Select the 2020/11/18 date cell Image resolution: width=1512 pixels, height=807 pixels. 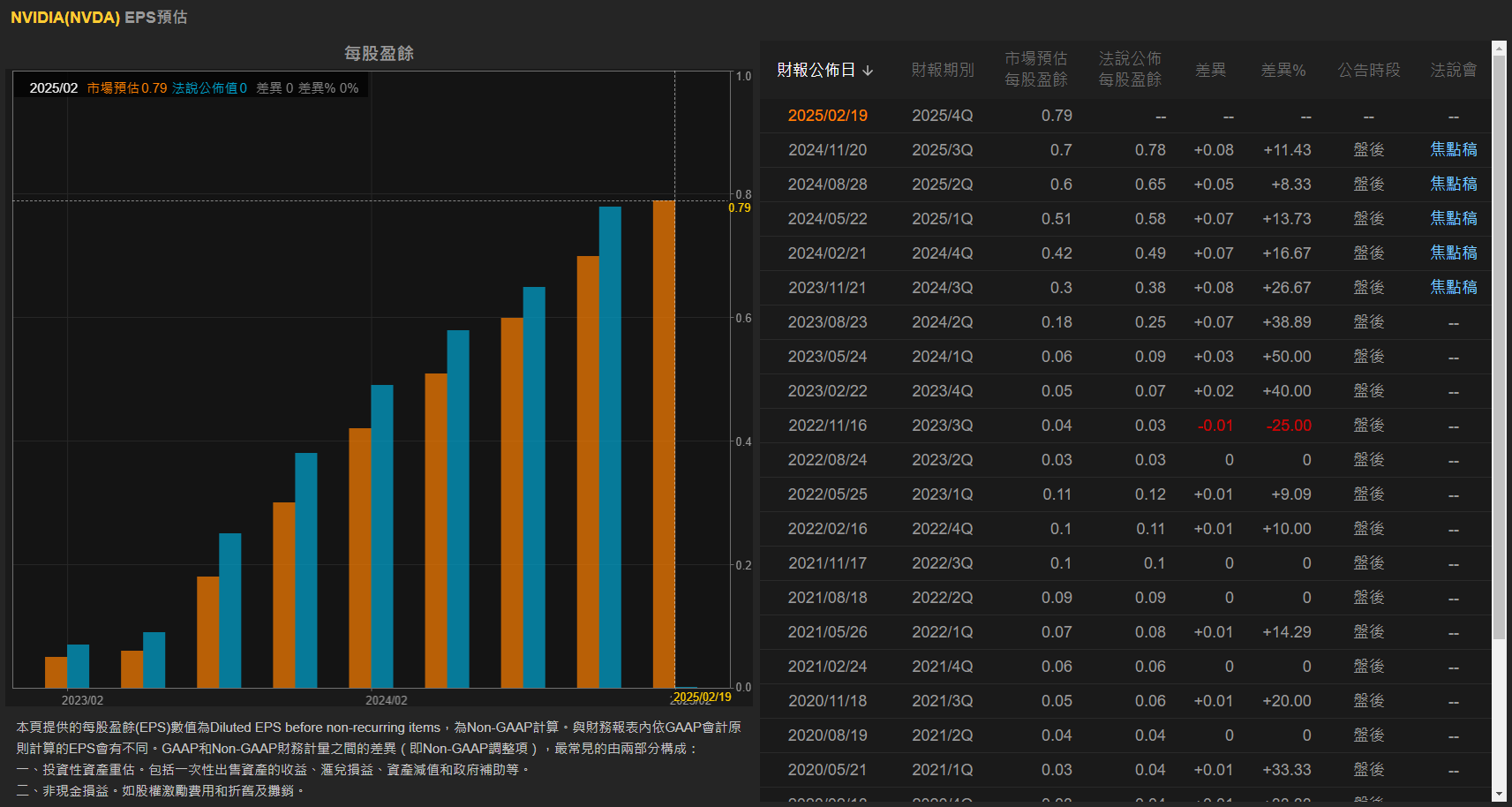click(x=827, y=701)
